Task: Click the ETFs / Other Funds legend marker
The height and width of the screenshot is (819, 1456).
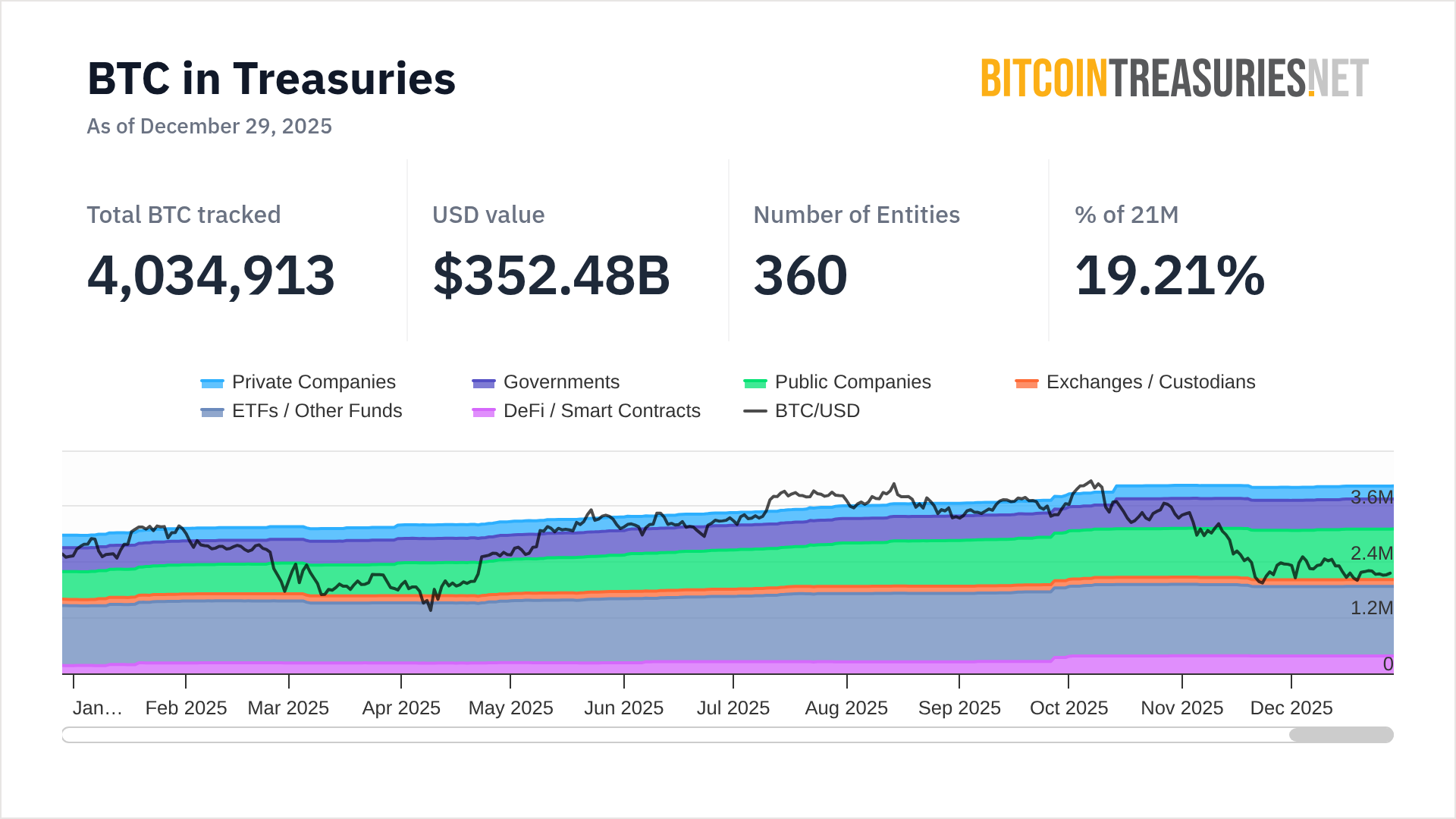Action: (x=212, y=412)
